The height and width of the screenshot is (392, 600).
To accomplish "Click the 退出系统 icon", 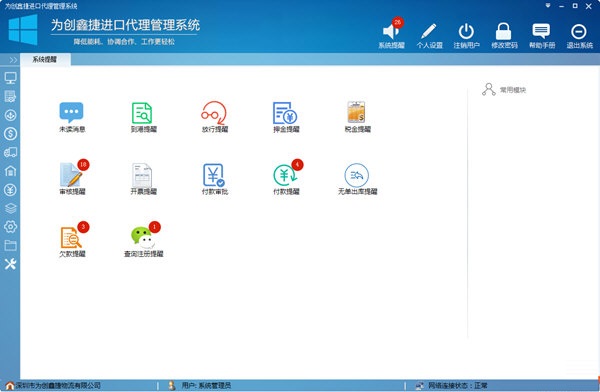I will coord(579,31).
